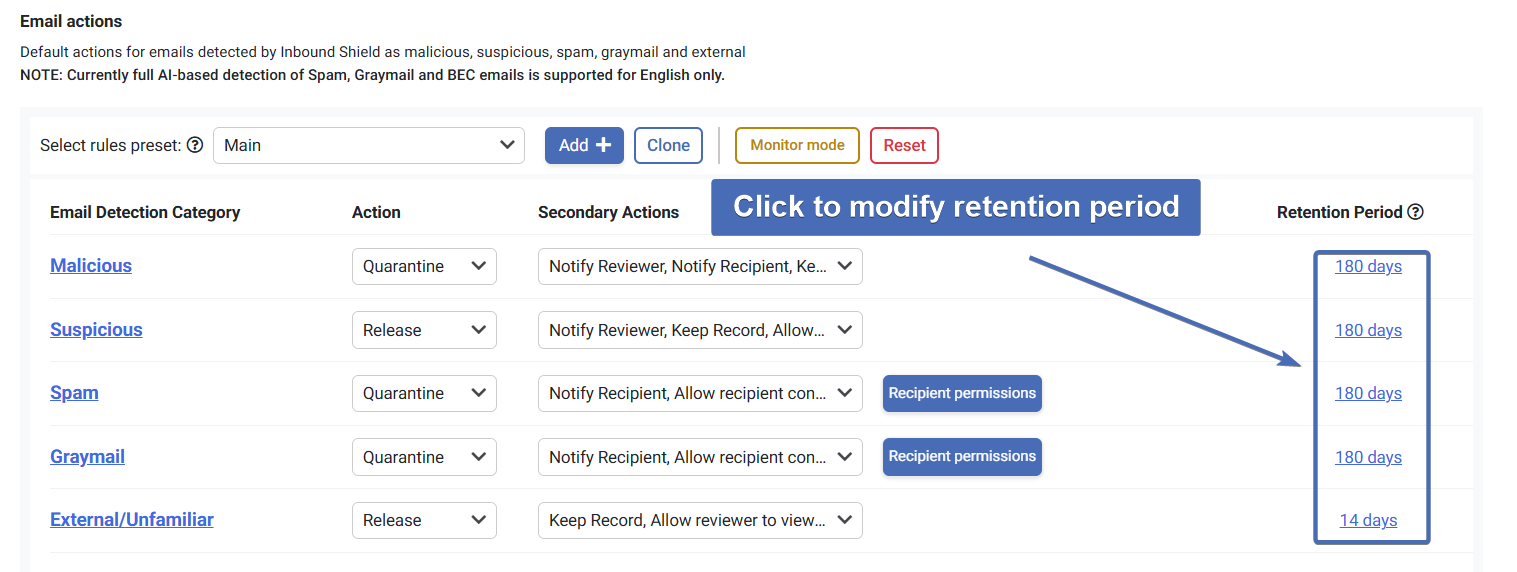
Task: Click help icon next to Retention Period
Action: (x=1415, y=212)
